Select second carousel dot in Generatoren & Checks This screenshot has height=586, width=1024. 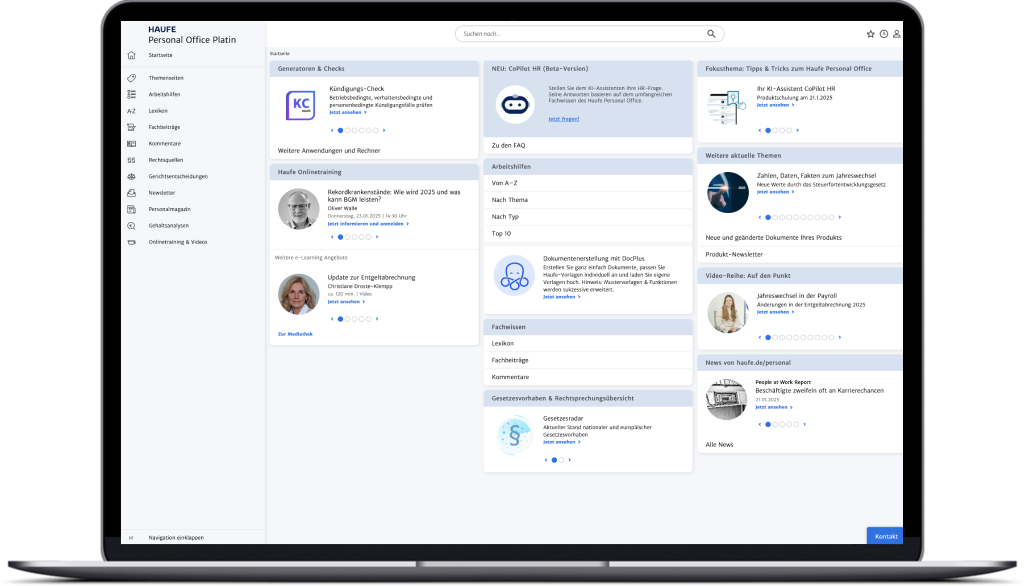[x=347, y=130]
